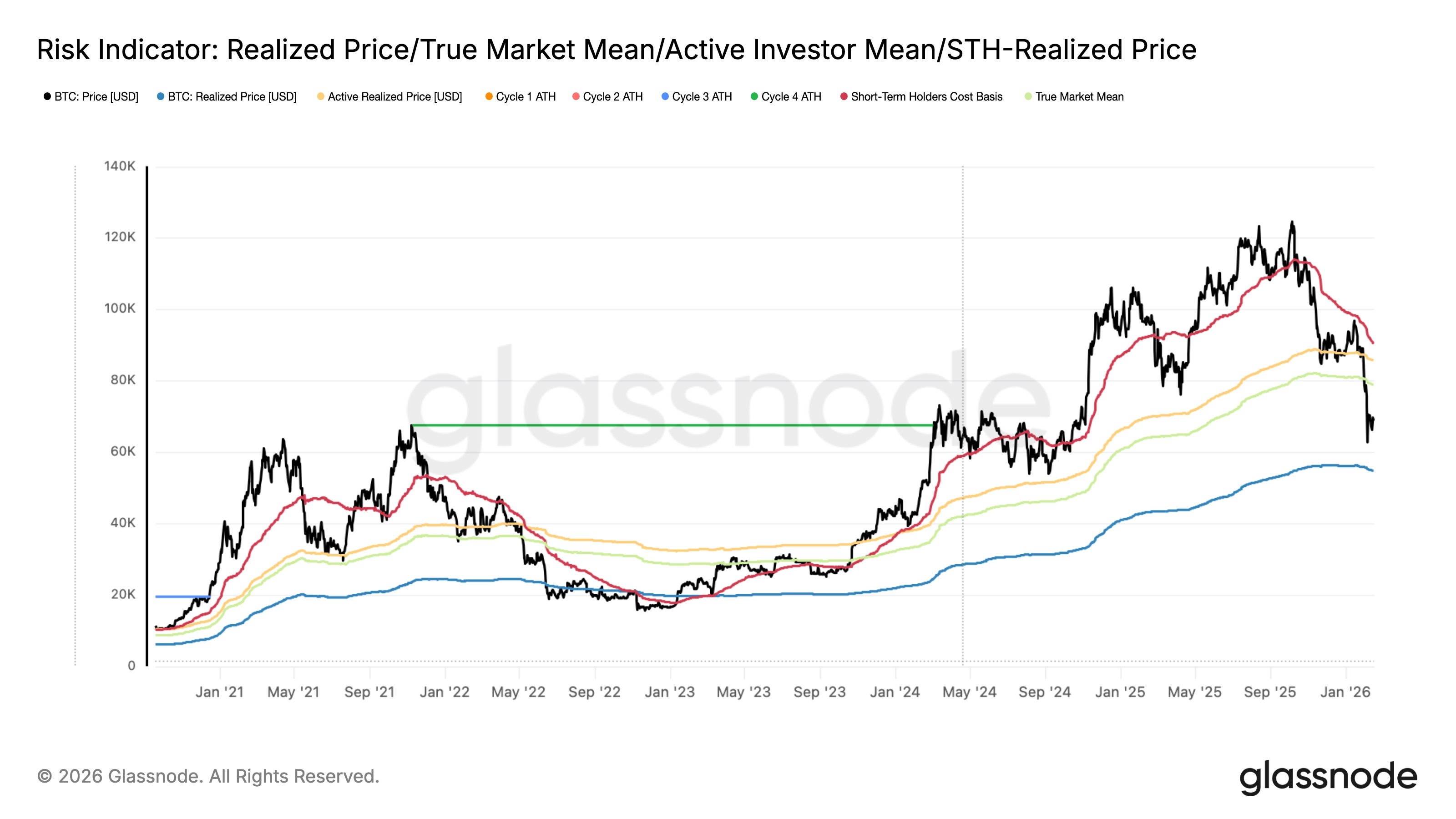1456x819 pixels.
Task: Click the 100K y-axis label
Action: click(x=120, y=308)
